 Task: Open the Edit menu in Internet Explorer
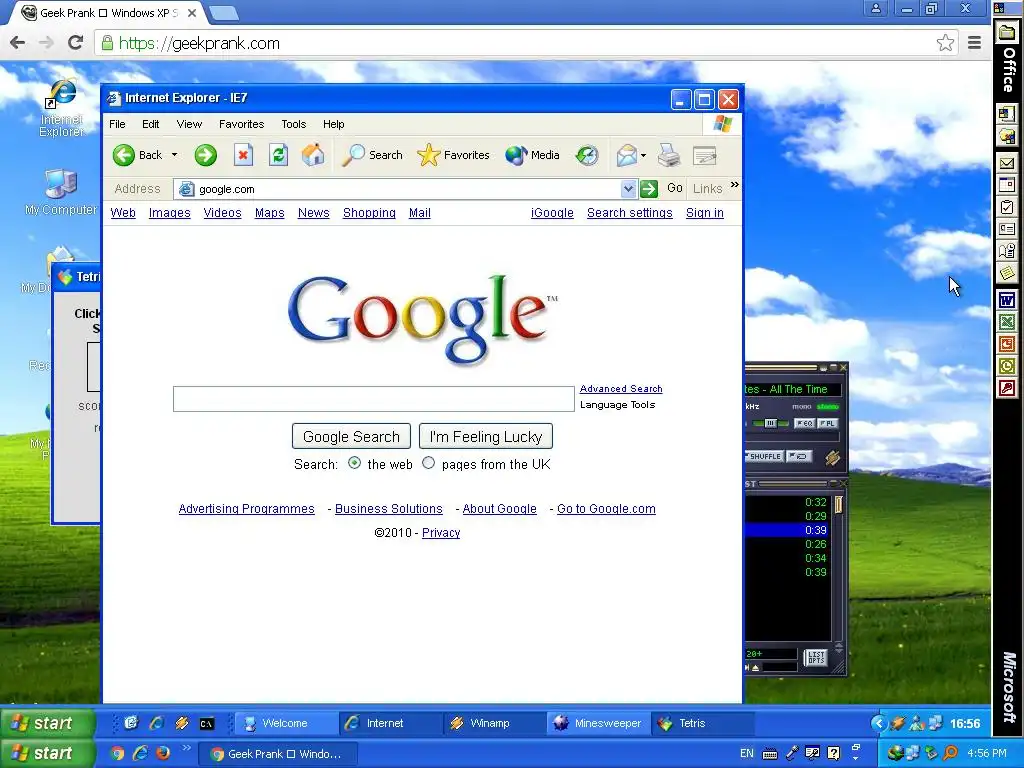tap(151, 124)
